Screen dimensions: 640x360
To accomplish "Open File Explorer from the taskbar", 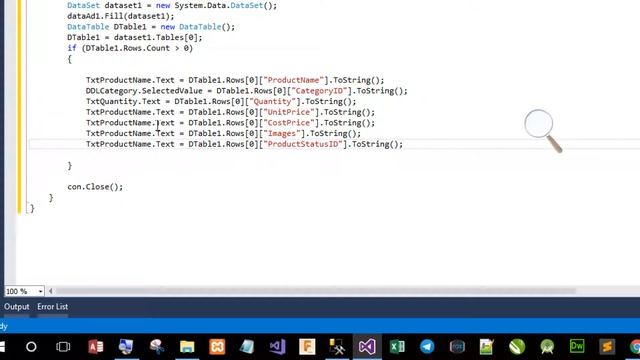I will pos(187,347).
